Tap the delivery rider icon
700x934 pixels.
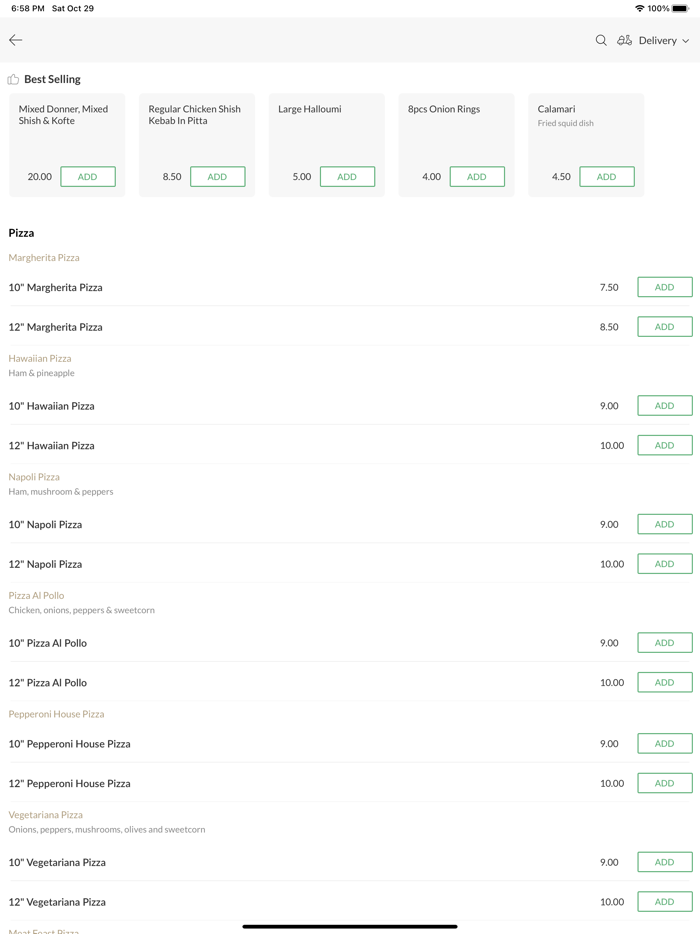tap(624, 40)
